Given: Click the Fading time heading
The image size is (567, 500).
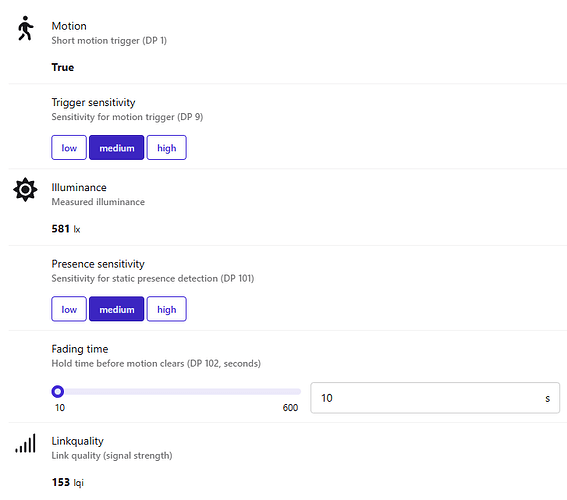Looking at the screenshot, I should click(80, 349).
